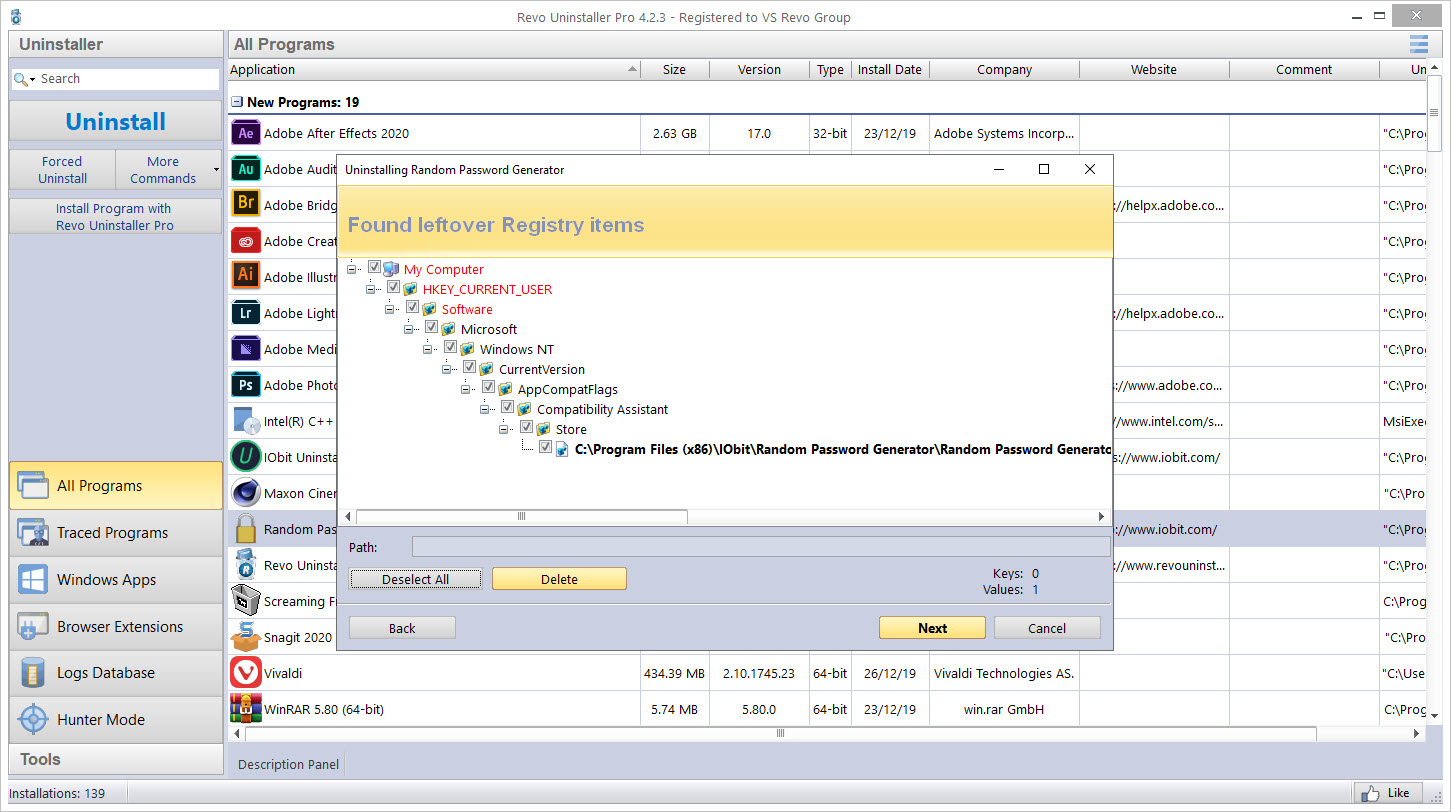The height and width of the screenshot is (812, 1451).
Task: Click the Adobe After Effects 2020 icon
Action: 246,133
